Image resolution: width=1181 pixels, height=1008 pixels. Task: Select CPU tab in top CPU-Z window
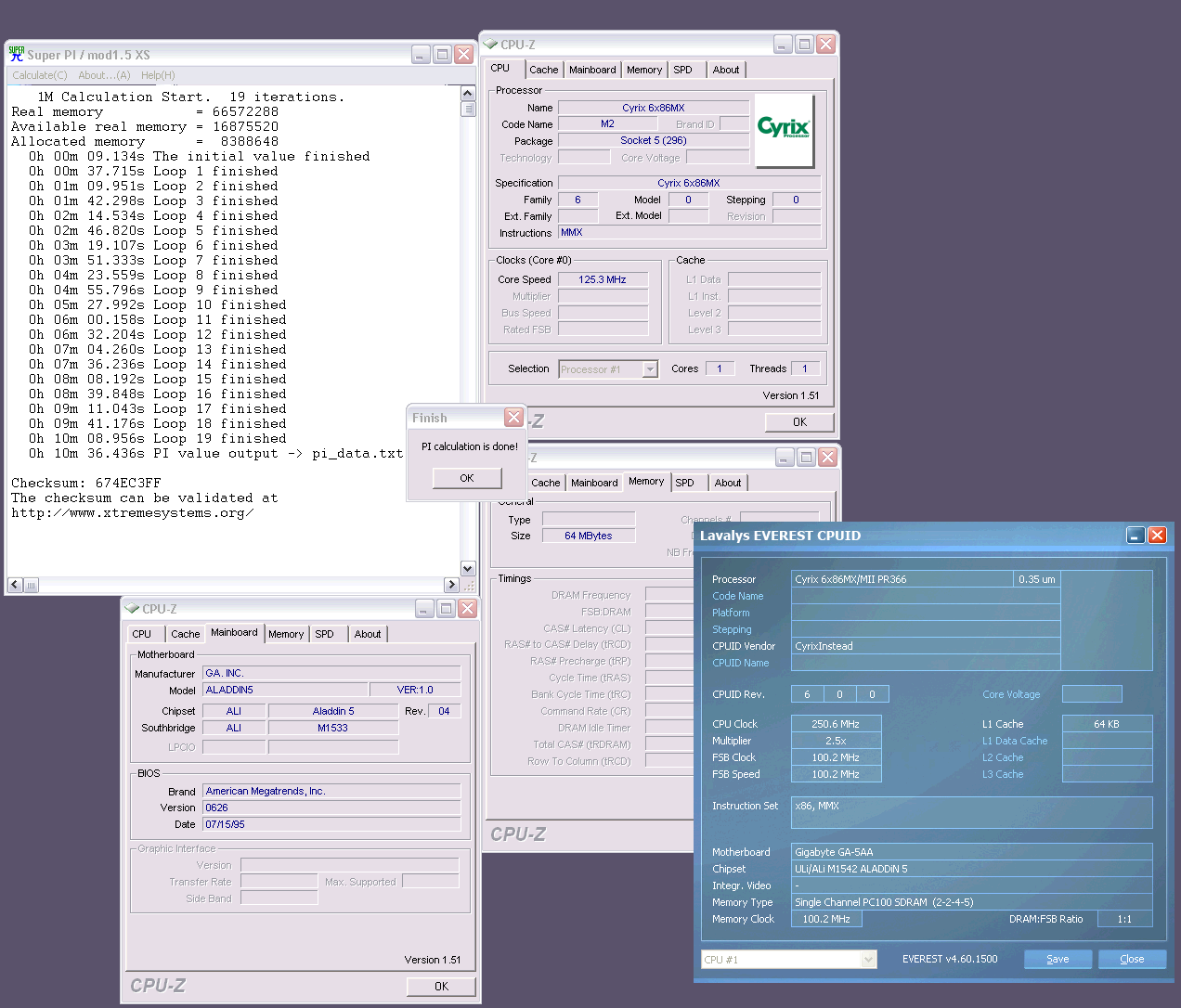tap(500, 68)
